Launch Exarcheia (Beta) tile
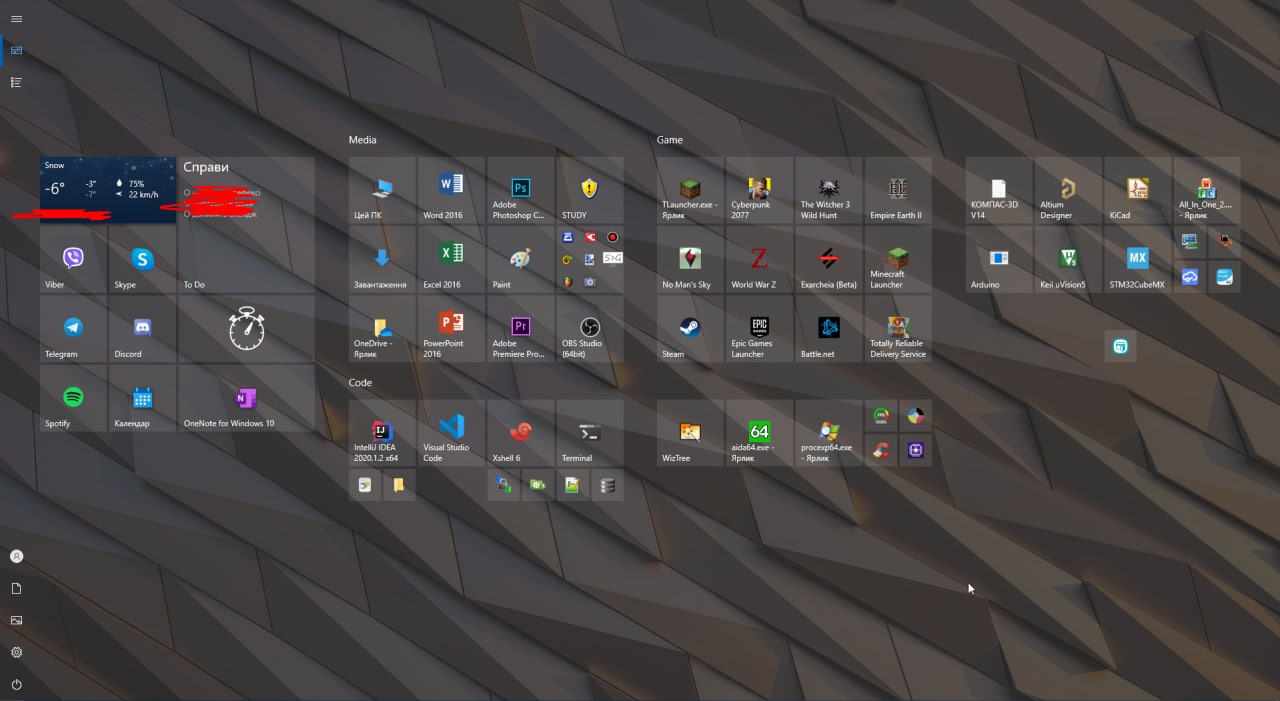This screenshot has width=1280, height=701. pos(828,260)
